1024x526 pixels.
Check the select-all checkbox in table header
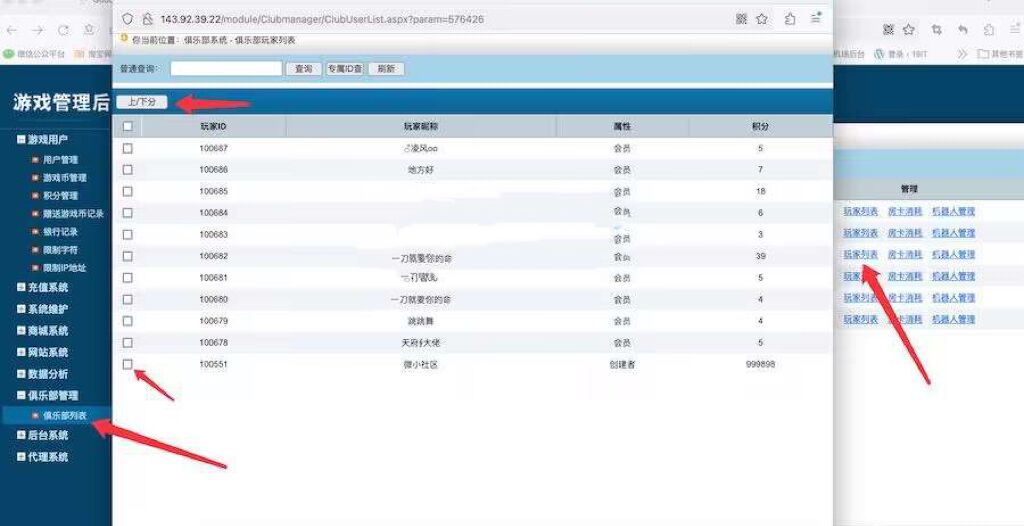pyautogui.click(x=127, y=127)
